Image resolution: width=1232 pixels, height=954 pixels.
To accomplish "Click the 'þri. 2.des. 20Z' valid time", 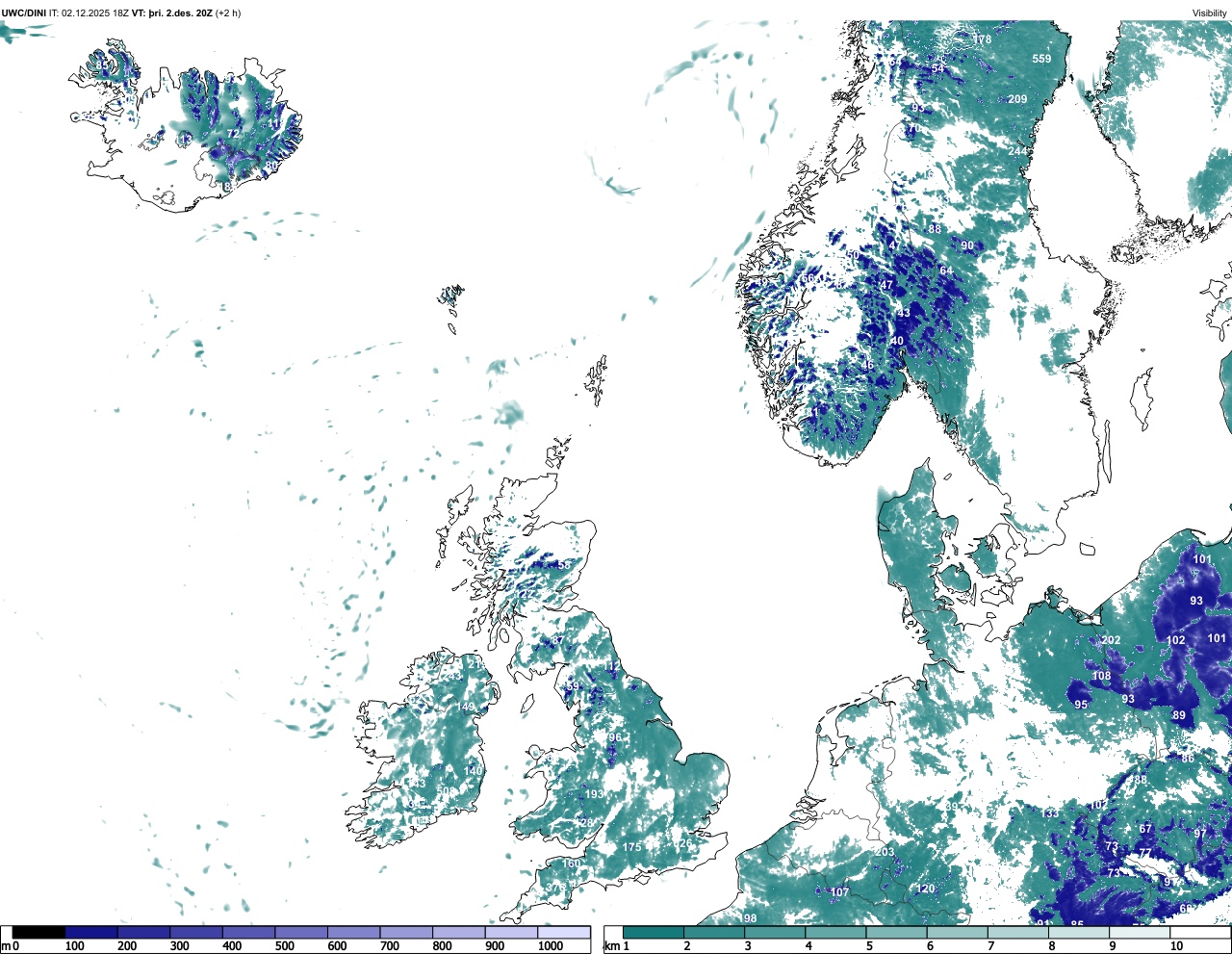I will (x=180, y=13).
